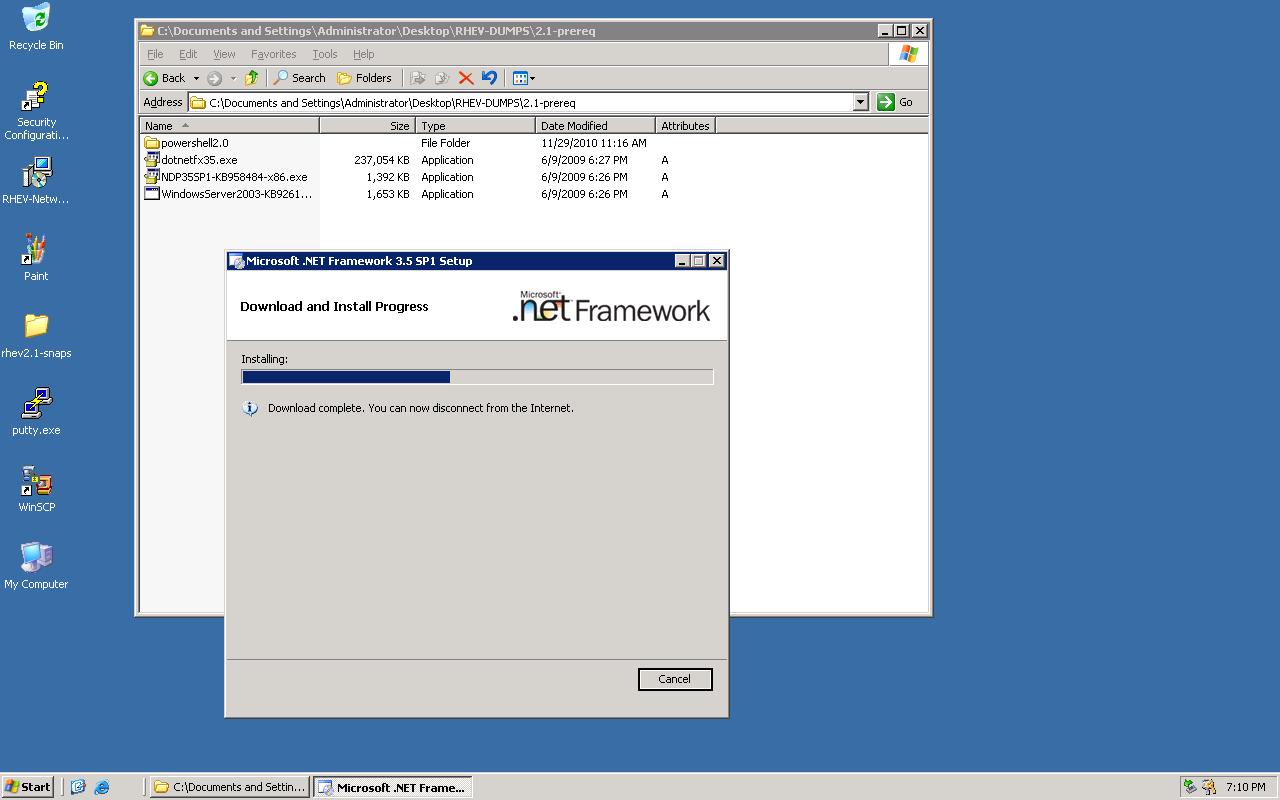Sort files by the Name column header
The height and width of the screenshot is (800, 1280).
pos(229,126)
